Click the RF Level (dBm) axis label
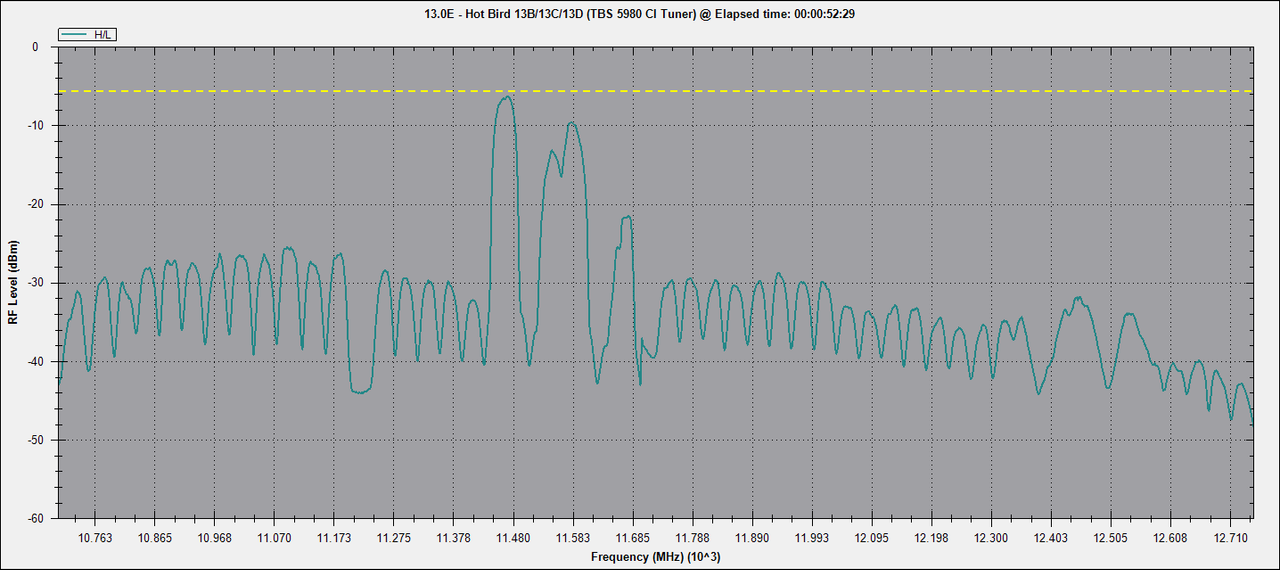The width and height of the screenshot is (1280, 570). [x=13, y=283]
